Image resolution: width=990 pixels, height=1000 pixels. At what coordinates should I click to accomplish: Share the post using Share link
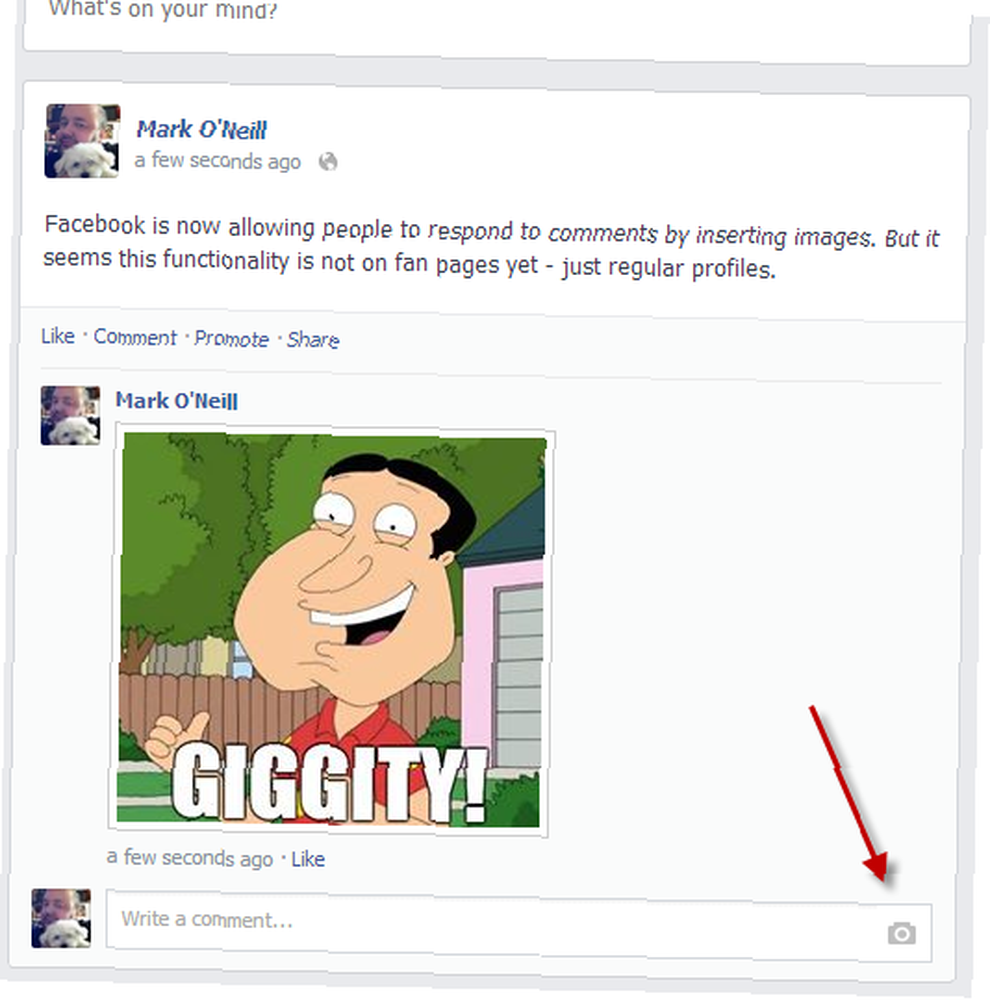pos(313,339)
